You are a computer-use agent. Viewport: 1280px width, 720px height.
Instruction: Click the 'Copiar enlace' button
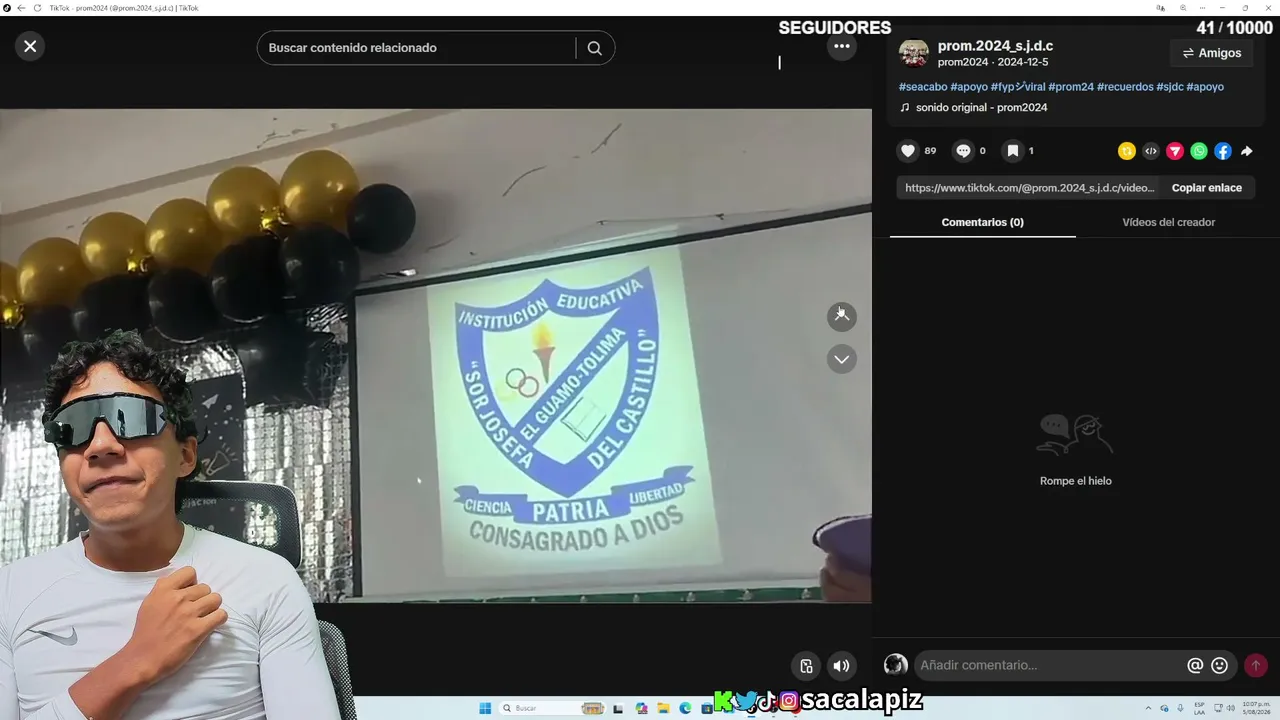tap(1207, 188)
